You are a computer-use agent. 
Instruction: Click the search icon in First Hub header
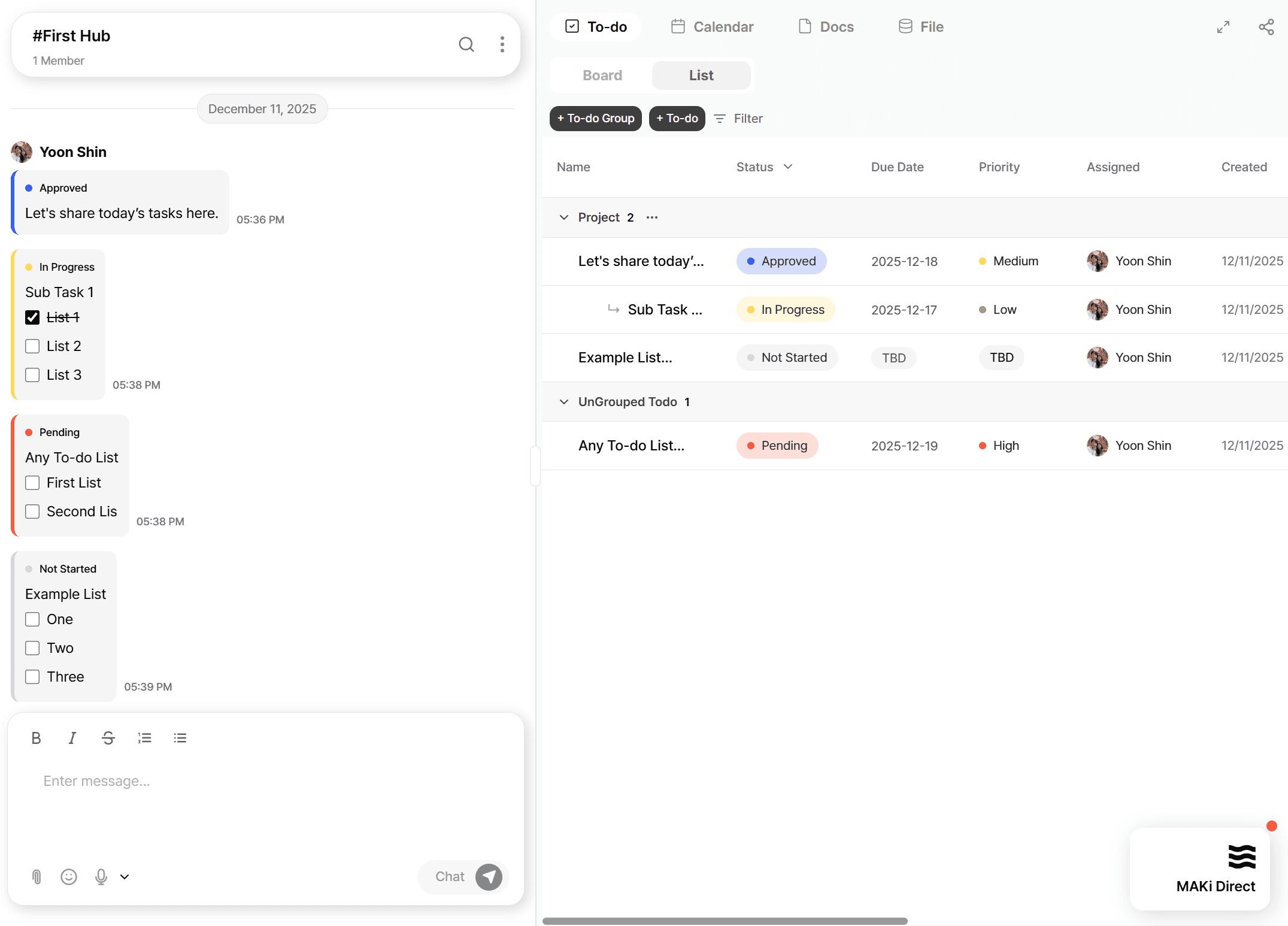(x=466, y=44)
